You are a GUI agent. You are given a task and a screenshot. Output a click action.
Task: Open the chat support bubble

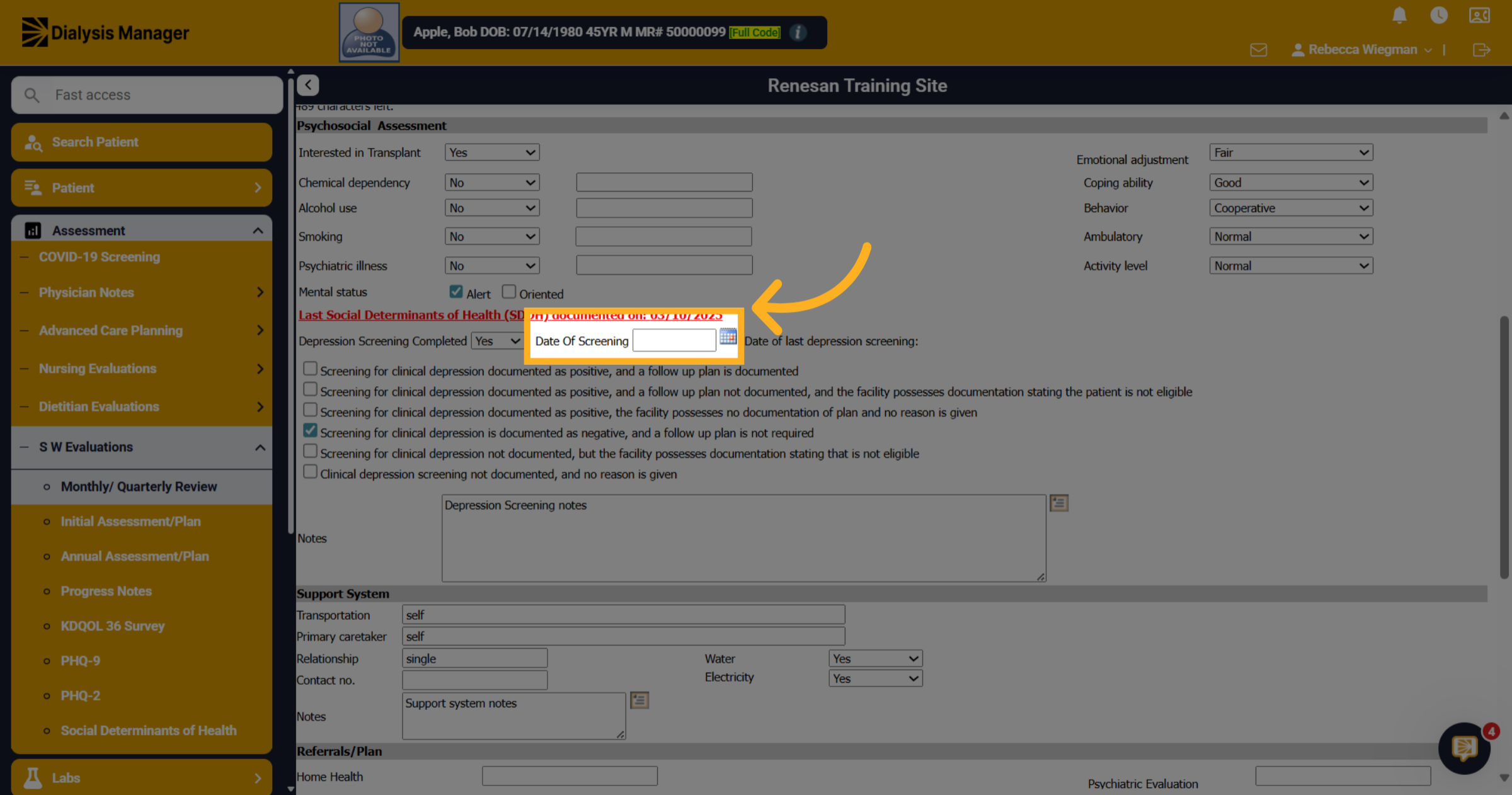[1464, 748]
